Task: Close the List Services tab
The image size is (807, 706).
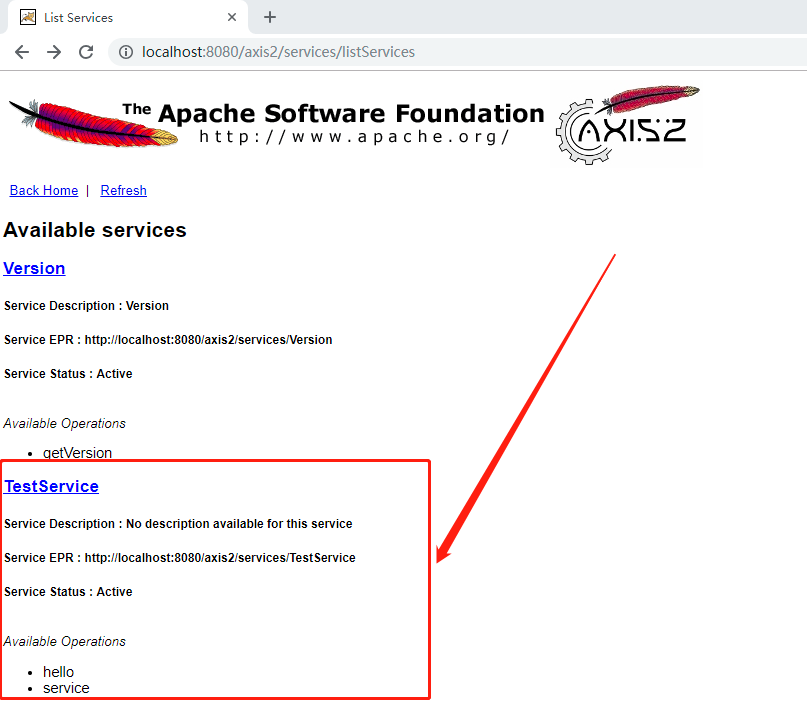Action: pyautogui.click(x=232, y=17)
